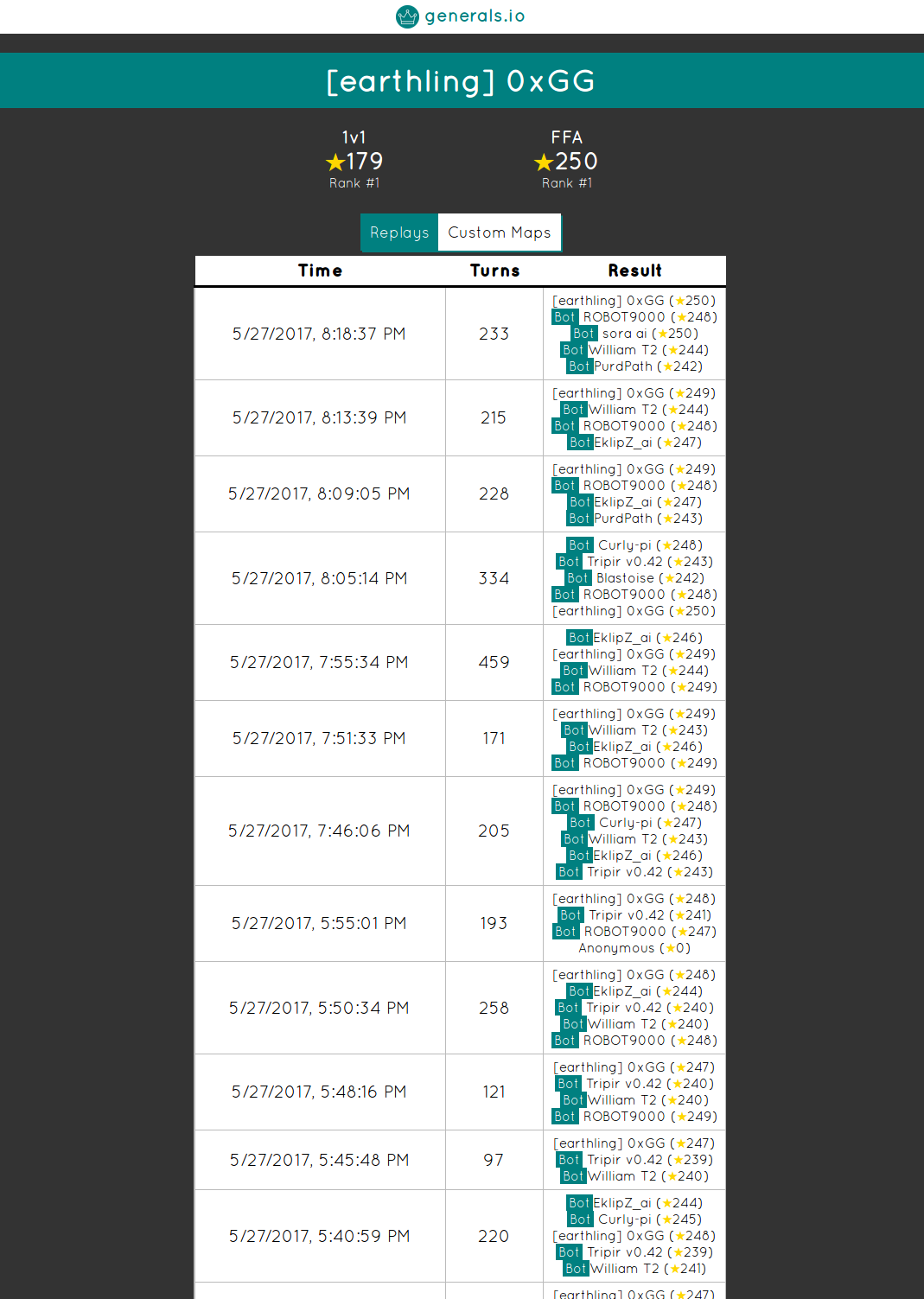924x1299 pixels.
Task: Click the 459 turns cell
Action: (x=494, y=662)
